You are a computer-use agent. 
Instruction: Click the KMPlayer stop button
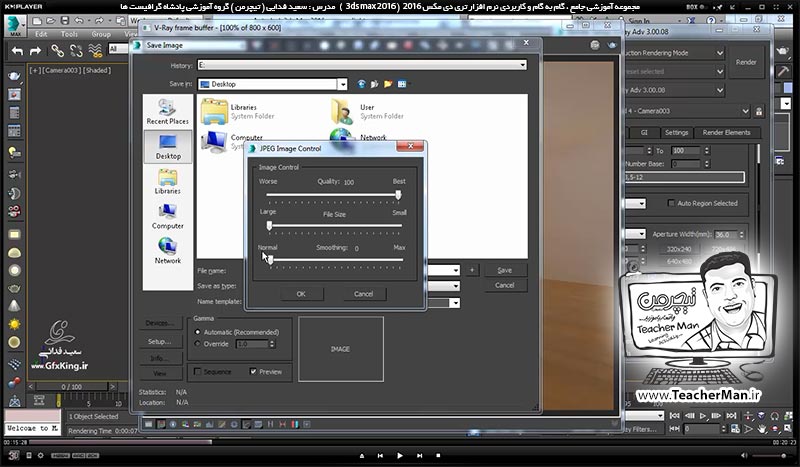pos(438,455)
